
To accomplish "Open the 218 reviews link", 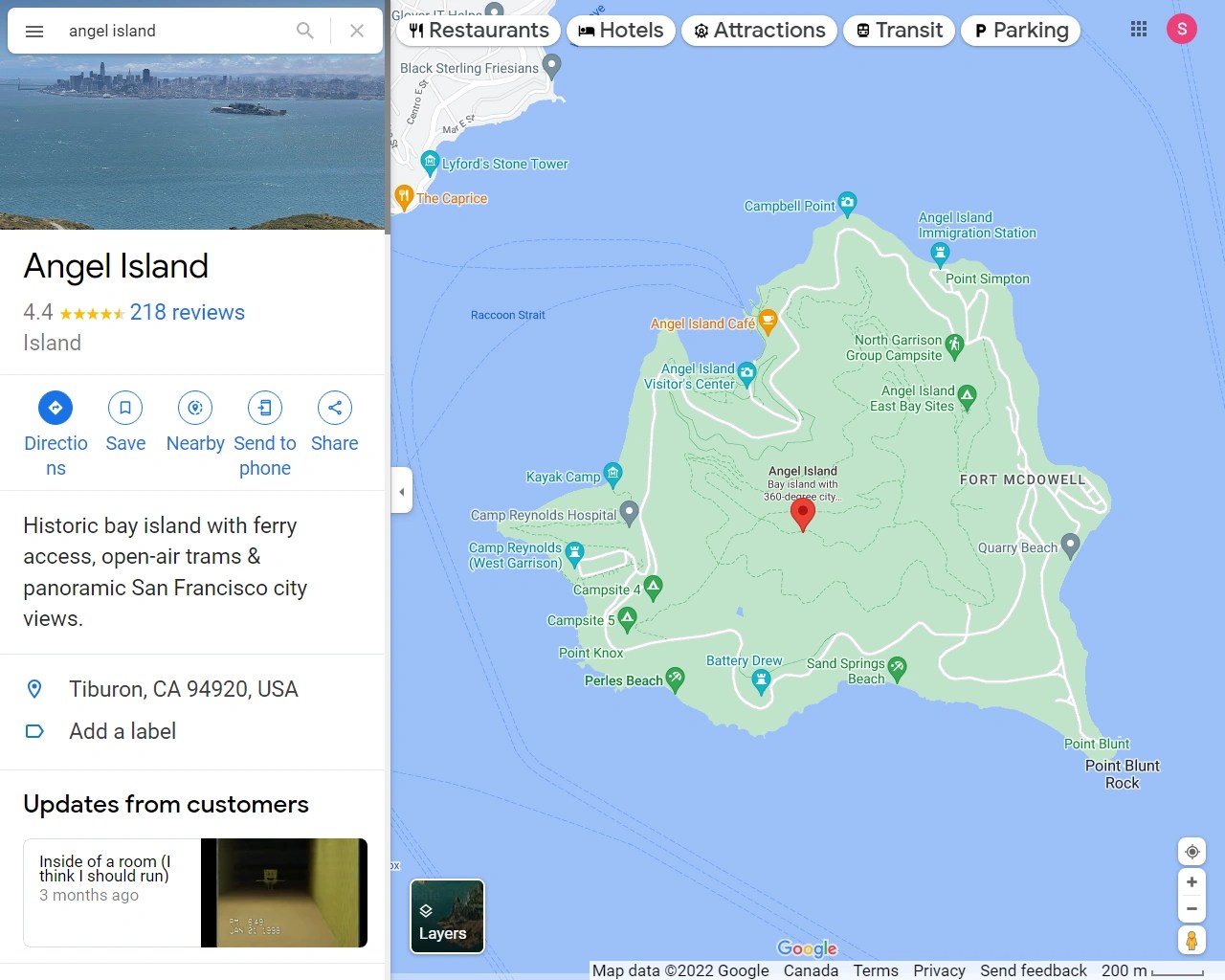I will pyautogui.click(x=188, y=312).
